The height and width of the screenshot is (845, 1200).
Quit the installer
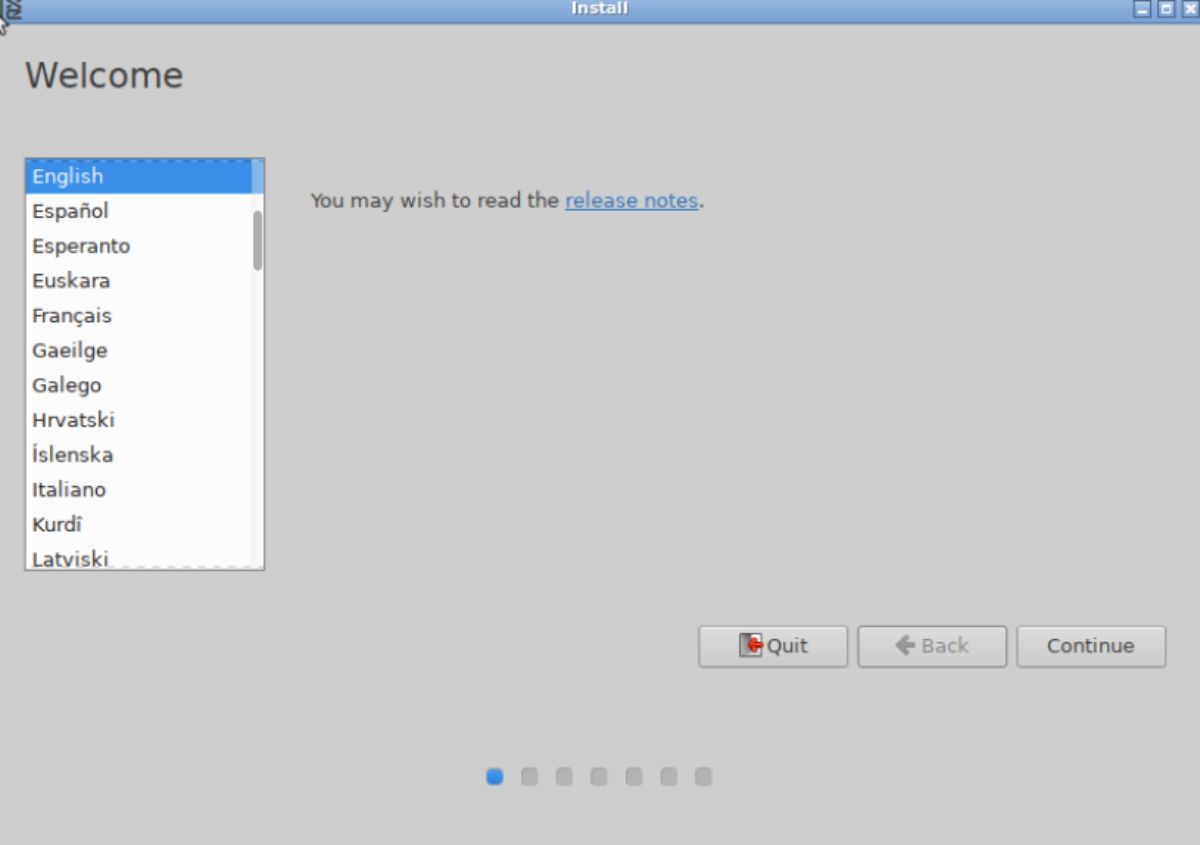coord(773,646)
